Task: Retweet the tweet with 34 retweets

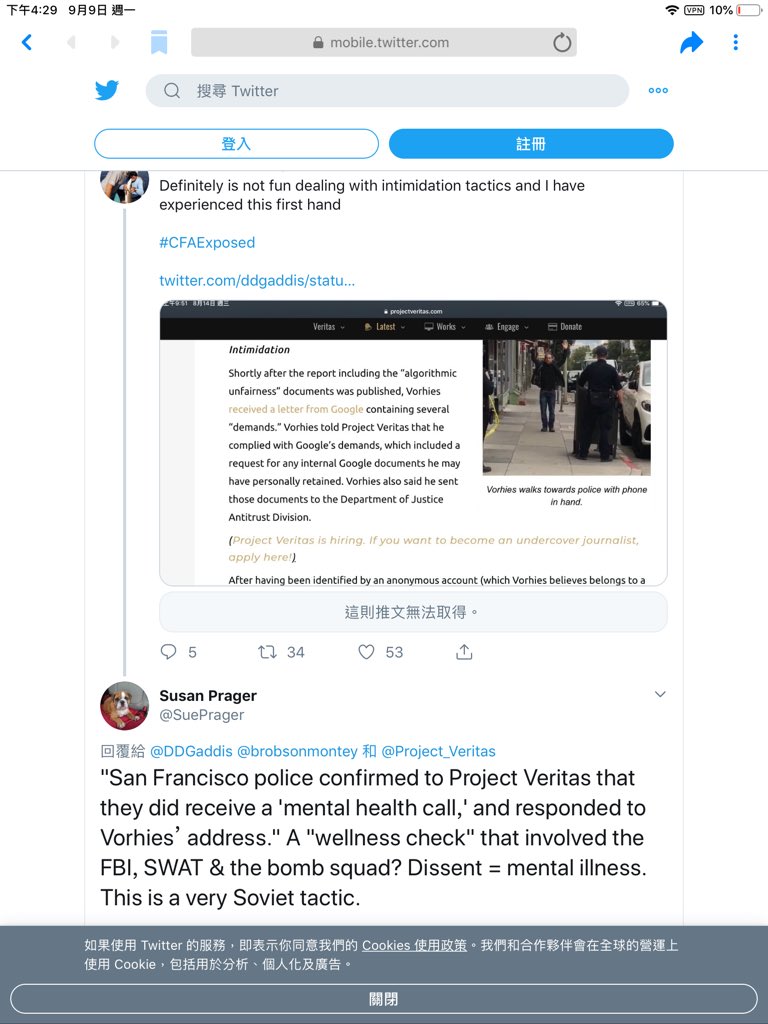Action: (x=267, y=651)
